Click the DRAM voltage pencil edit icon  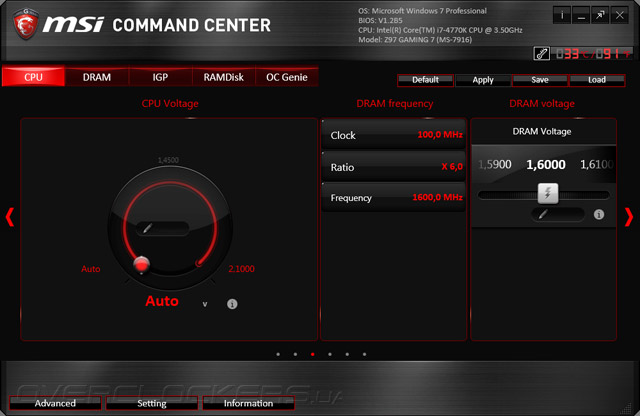pyautogui.click(x=542, y=214)
